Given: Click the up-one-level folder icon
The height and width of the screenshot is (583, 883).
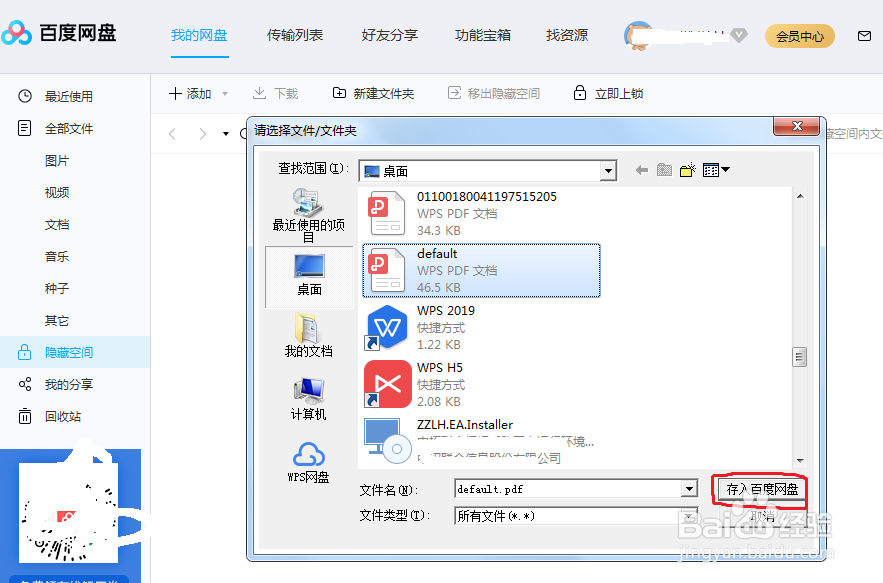Looking at the screenshot, I should click(x=665, y=170).
